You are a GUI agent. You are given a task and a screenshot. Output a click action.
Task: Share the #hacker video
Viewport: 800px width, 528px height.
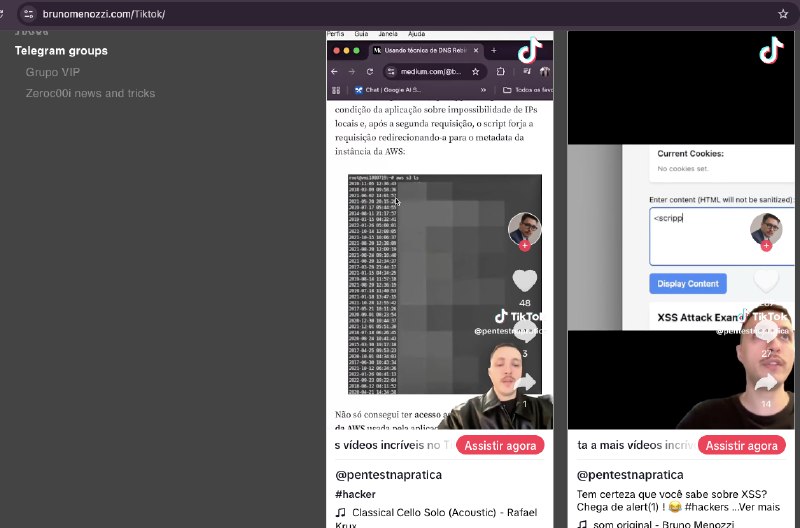coord(524,383)
